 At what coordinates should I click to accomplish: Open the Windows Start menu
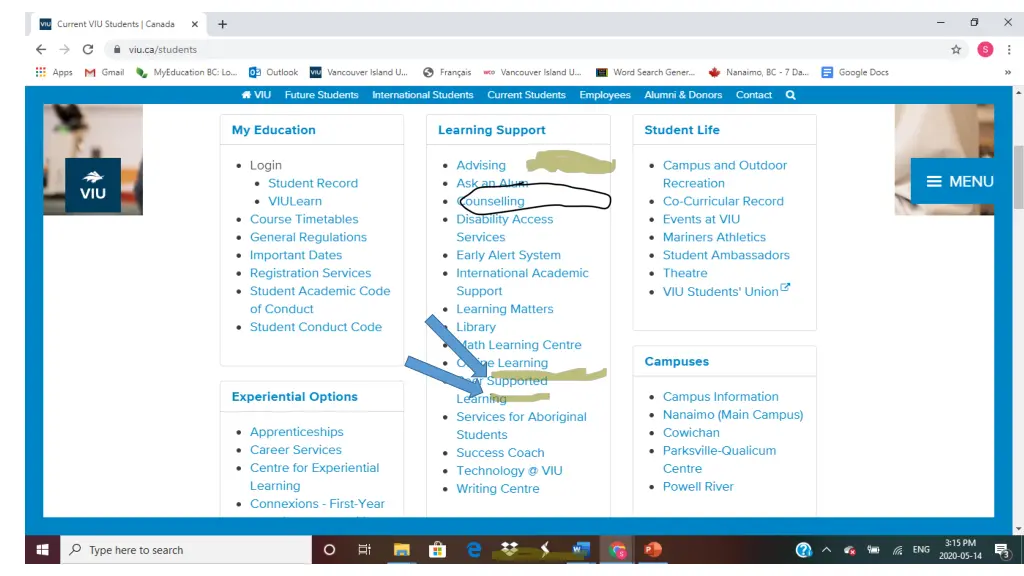coord(42,550)
